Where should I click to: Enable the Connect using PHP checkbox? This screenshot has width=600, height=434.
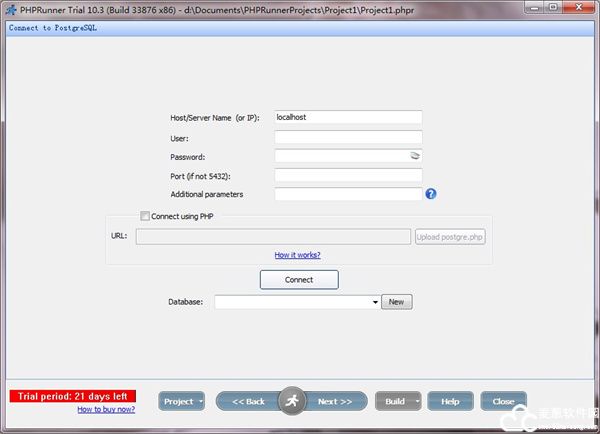click(145, 216)
